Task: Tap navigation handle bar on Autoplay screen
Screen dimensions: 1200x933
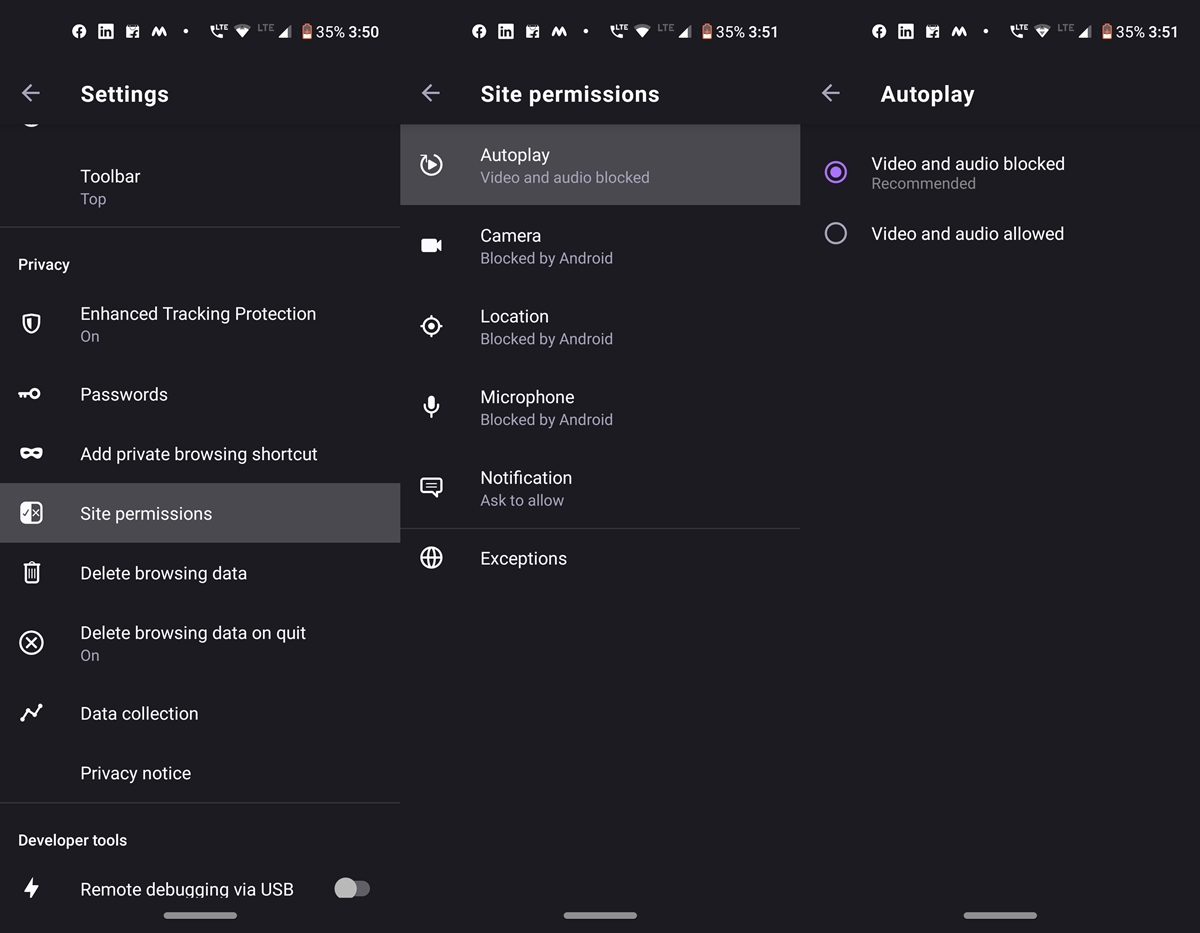Action: (x=1000, y=915)
